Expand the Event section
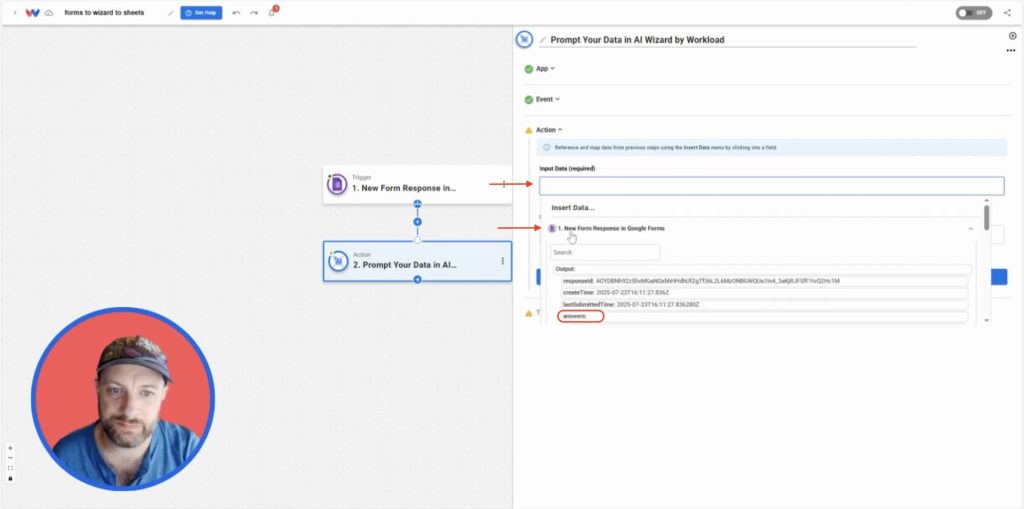 click(547, 99)
